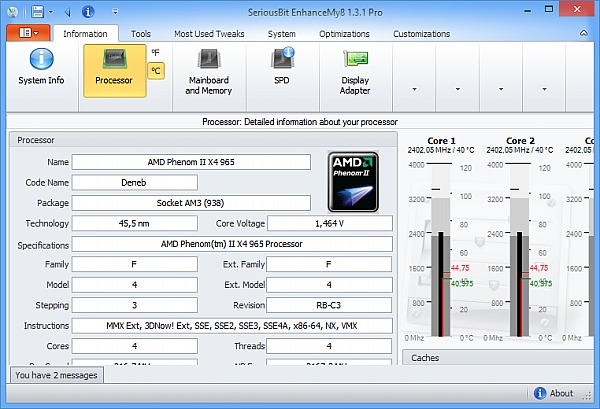Click the About button in status bar
The height and width of the screenshot is (409, 600).
point(553,393)
